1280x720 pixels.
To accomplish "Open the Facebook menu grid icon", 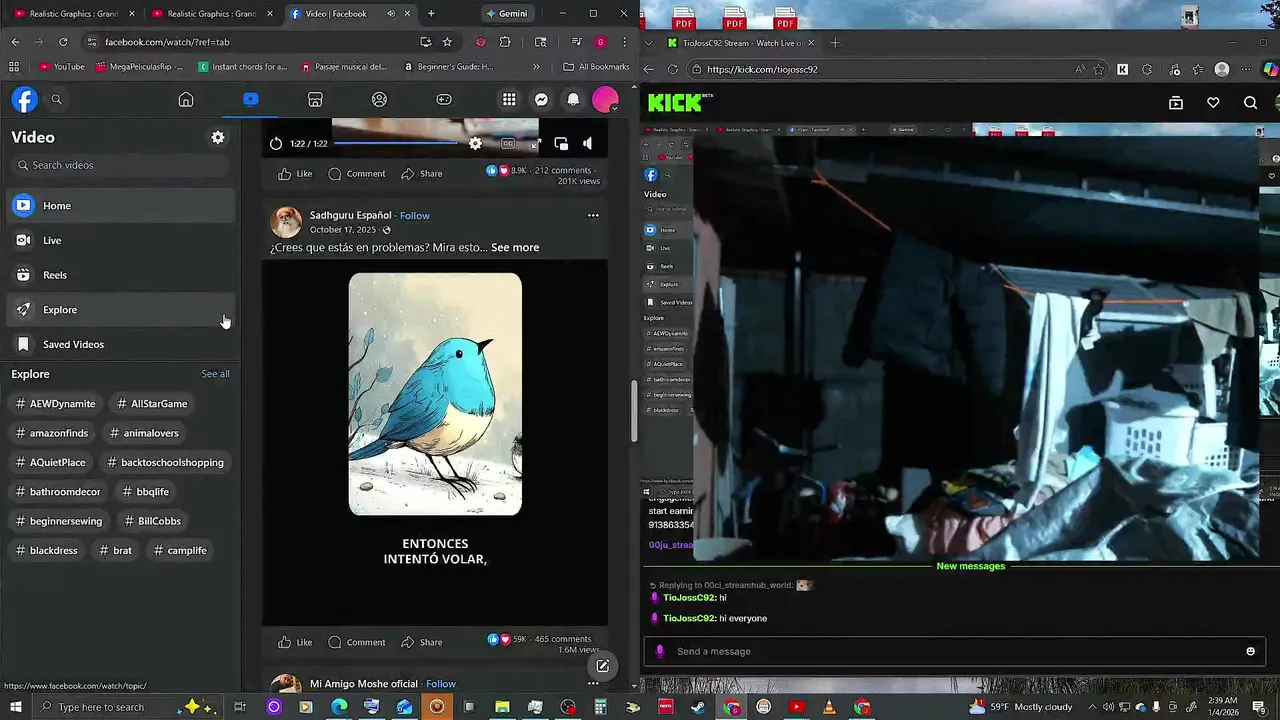I will tap(509, 99).
